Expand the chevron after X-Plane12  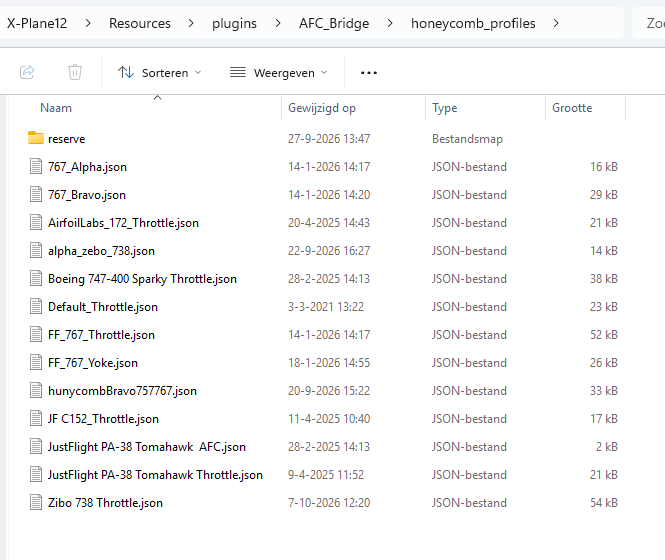tap(88, 23)
